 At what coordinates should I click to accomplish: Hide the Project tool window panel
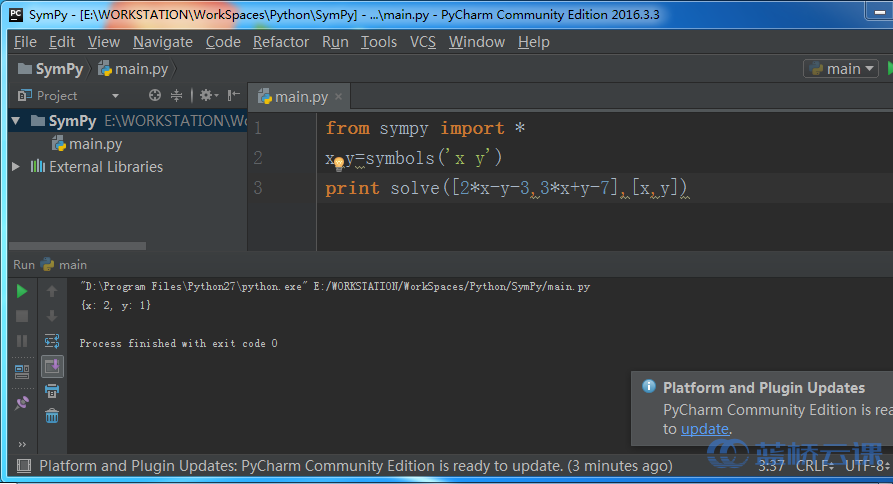tap(234, 96)
